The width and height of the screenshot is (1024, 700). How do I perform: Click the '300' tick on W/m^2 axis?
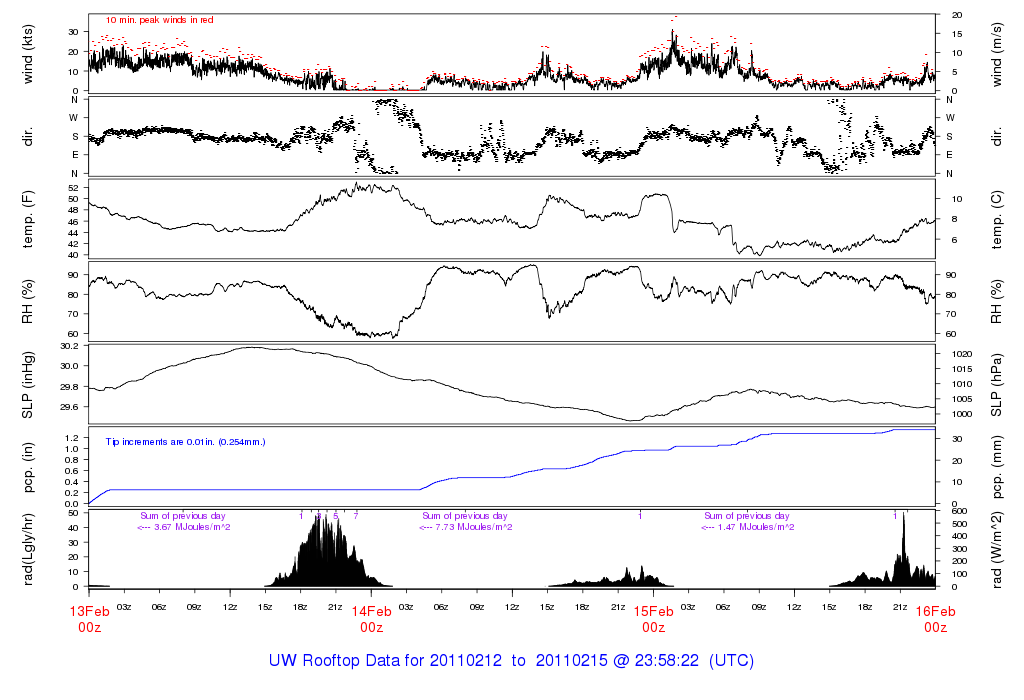coord(959,549)
